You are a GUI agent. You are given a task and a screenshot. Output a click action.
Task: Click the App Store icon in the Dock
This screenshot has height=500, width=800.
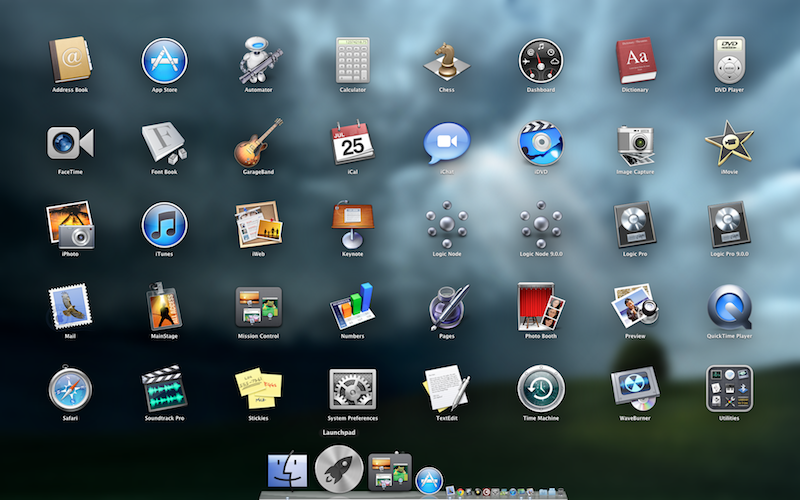pos(429,480)
